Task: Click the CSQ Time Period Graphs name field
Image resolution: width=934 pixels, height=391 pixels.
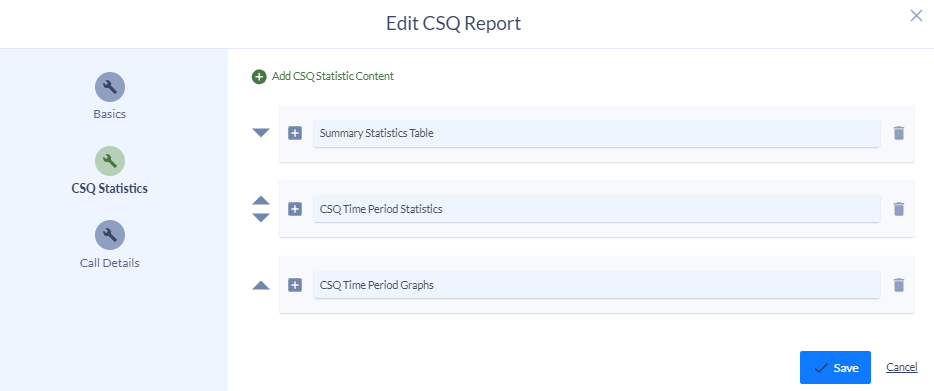Action: coord(597,285)
